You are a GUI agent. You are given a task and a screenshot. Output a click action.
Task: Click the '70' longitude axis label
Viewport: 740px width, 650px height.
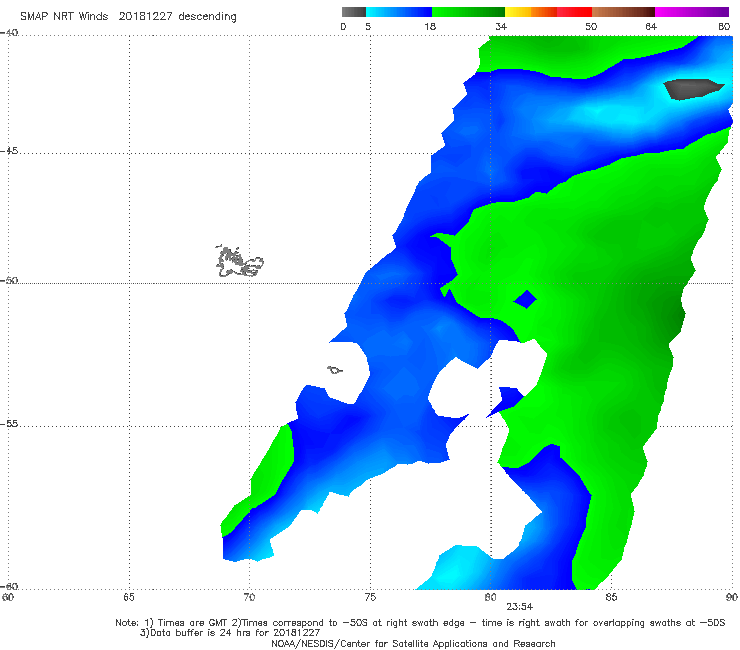click(x=249, y=597)
